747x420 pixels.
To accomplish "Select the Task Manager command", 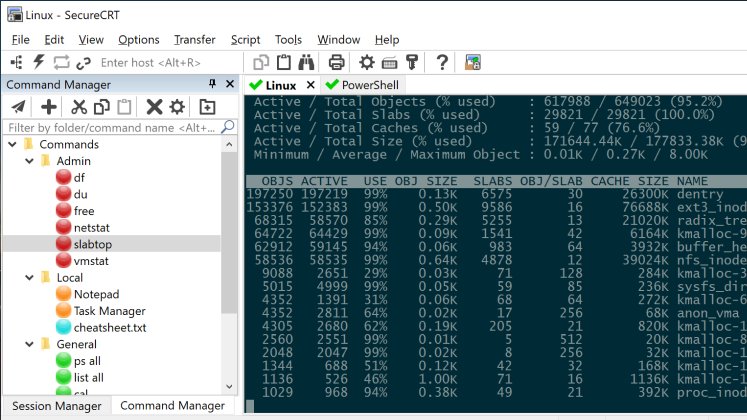I will [112, 311].
